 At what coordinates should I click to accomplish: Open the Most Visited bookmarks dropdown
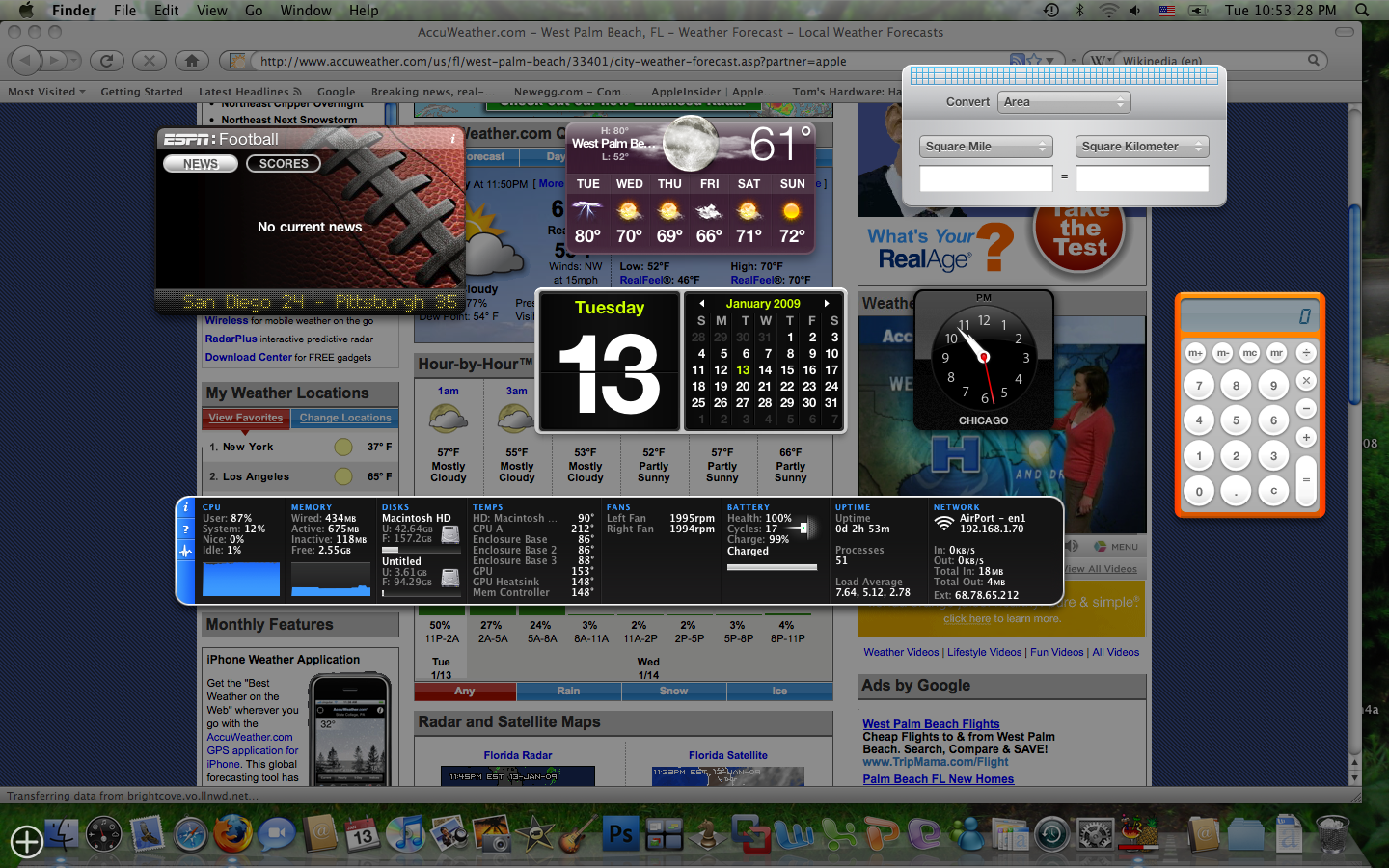click(x=46, y=92)
